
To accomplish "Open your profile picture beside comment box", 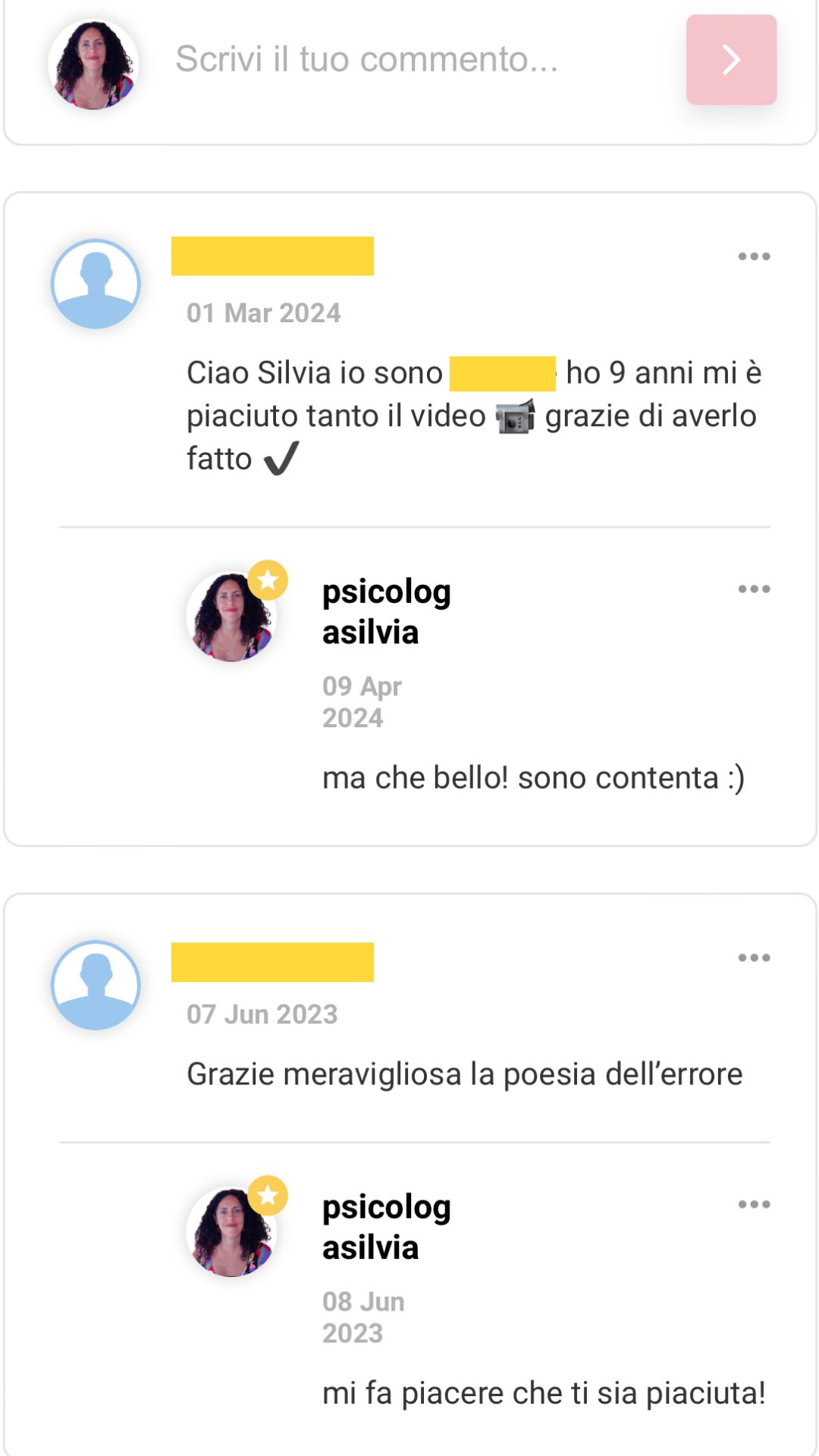I will pyautogui.click(x=93, y=64).
